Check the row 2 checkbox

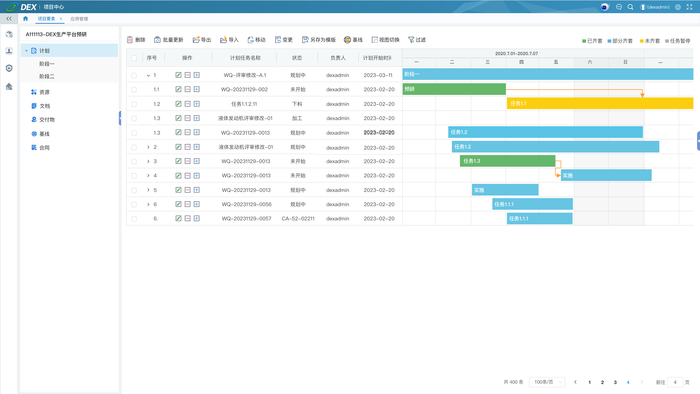(x=134, y=147)
